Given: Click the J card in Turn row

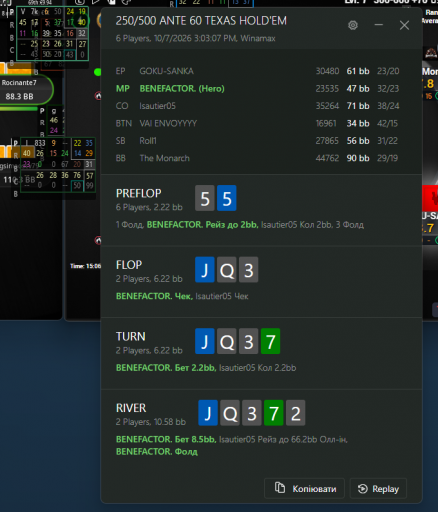Looking at the screenshot, I should [x=205, y=341].
